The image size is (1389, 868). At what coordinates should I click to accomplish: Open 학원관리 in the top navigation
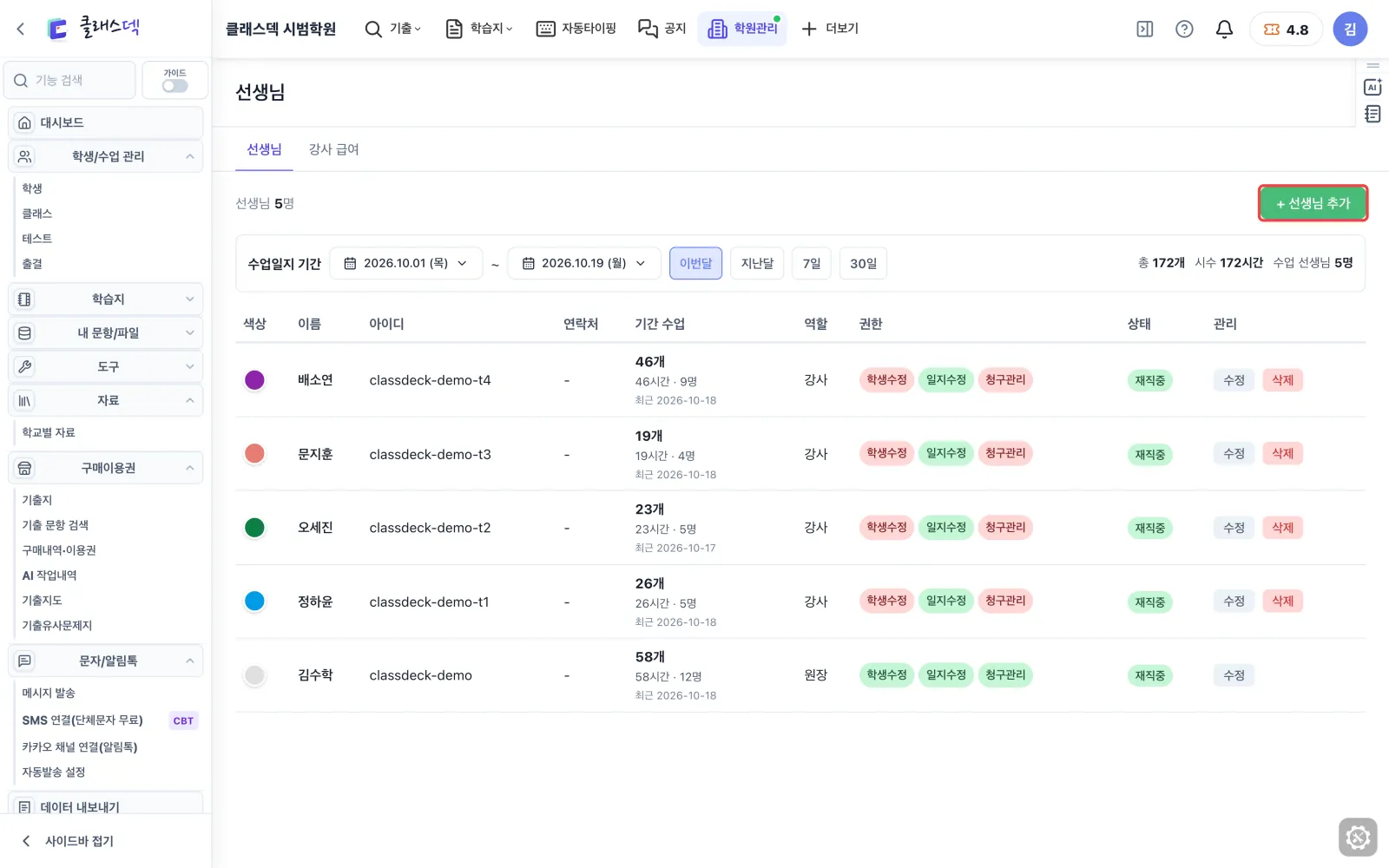click(x=742, y=29)
